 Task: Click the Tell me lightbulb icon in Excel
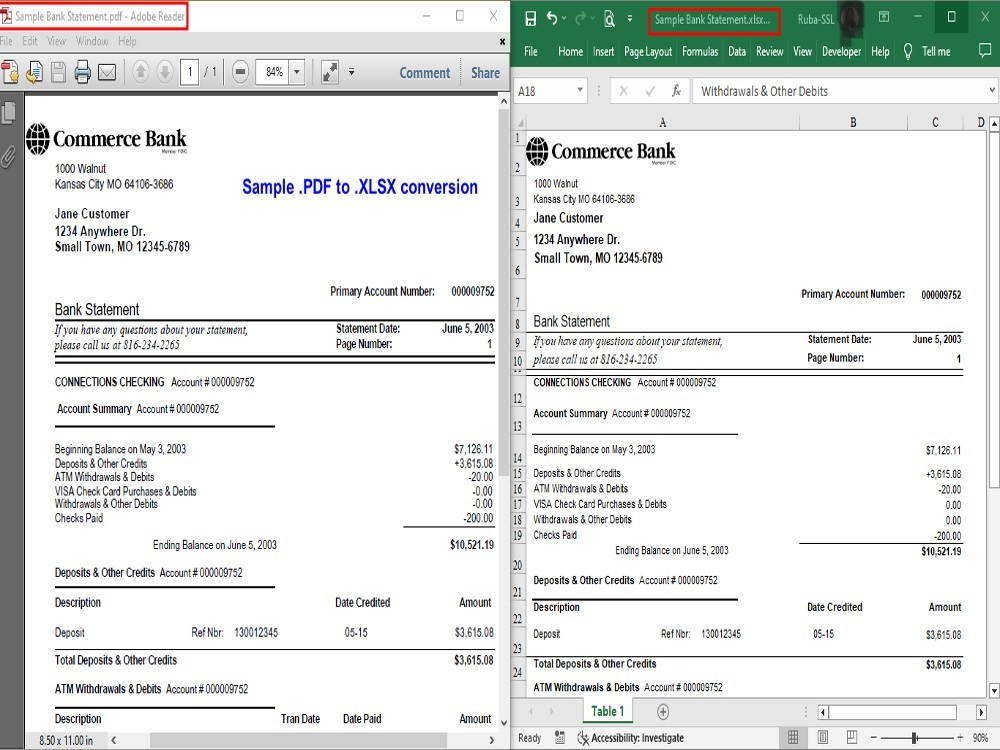(908, 52)
